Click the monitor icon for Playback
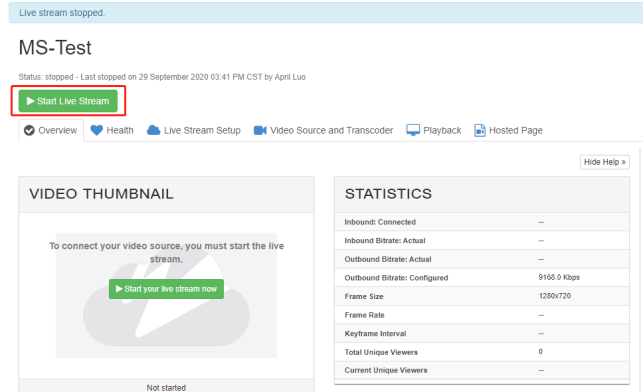 413,130
